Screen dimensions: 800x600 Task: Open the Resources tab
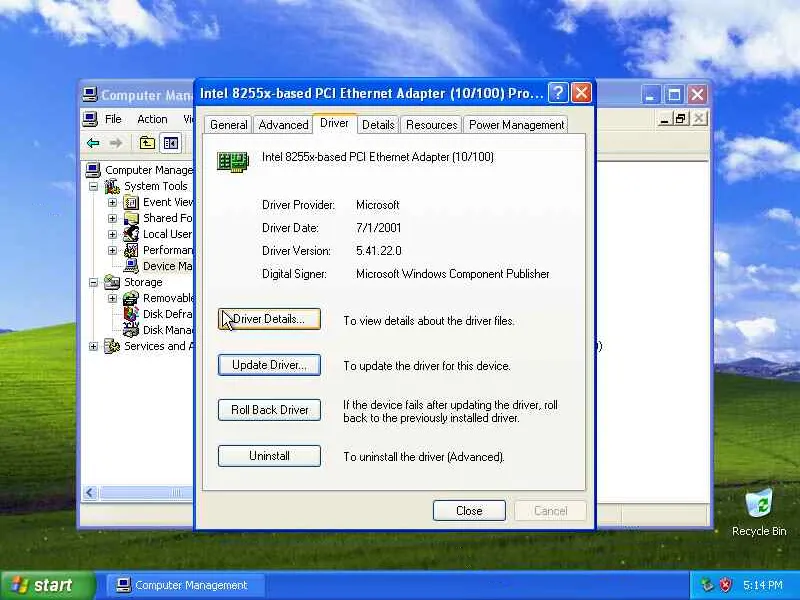point(432,125)
